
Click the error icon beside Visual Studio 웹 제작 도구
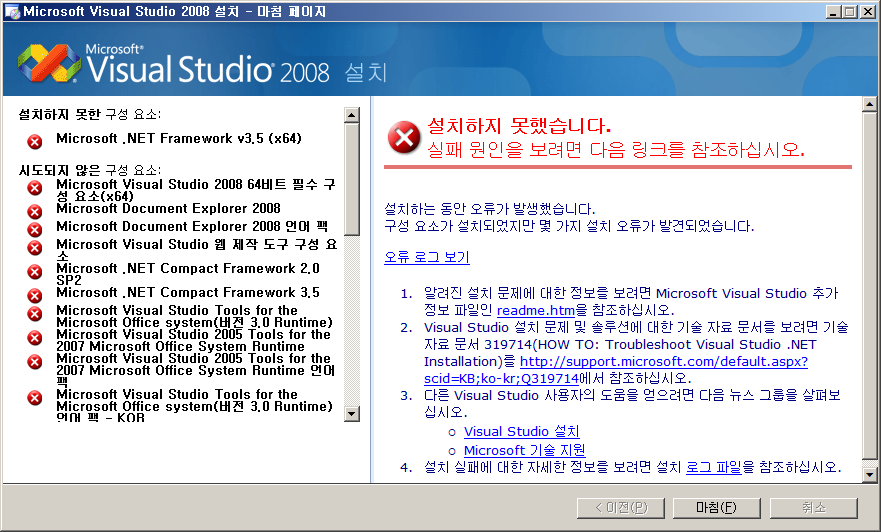tap(35, 247)
